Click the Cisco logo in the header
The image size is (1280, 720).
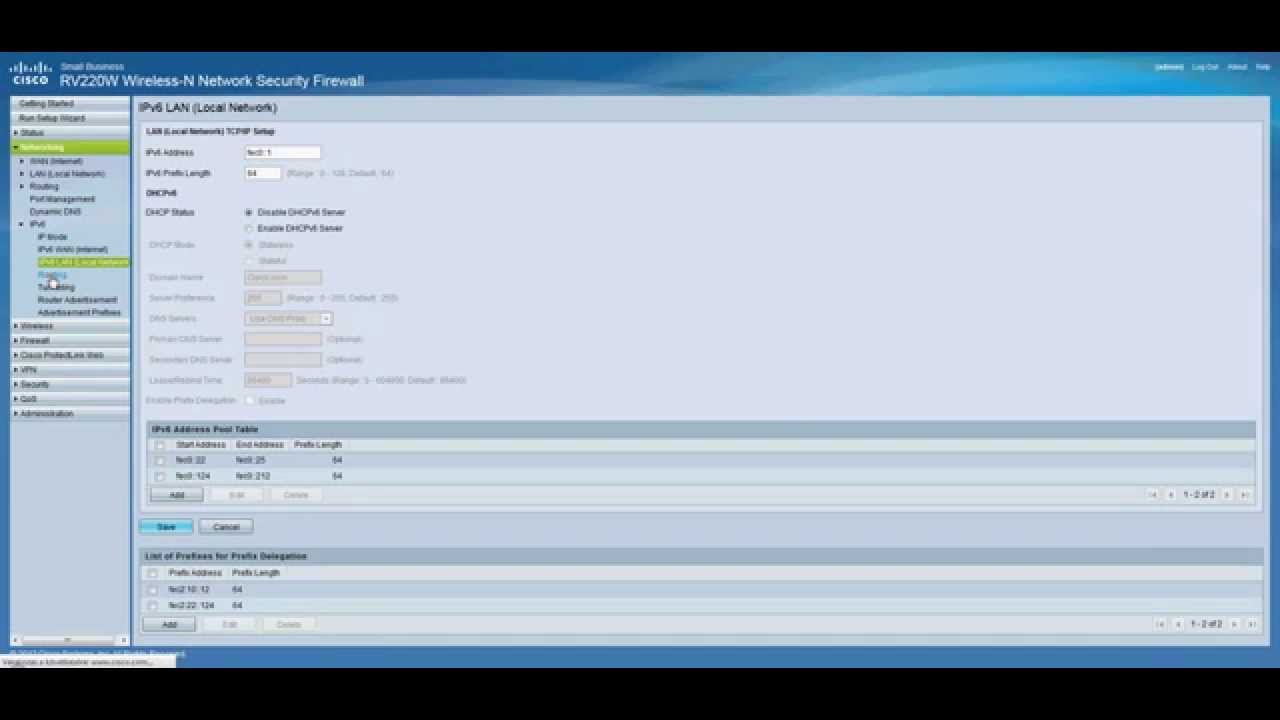(30, 73)
